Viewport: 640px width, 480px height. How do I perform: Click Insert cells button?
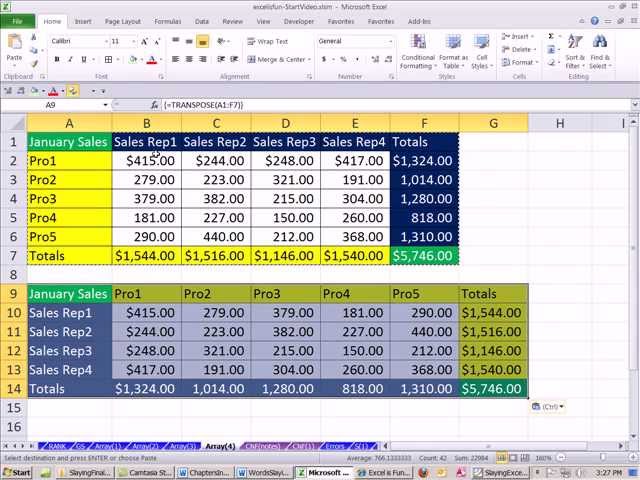518,37
